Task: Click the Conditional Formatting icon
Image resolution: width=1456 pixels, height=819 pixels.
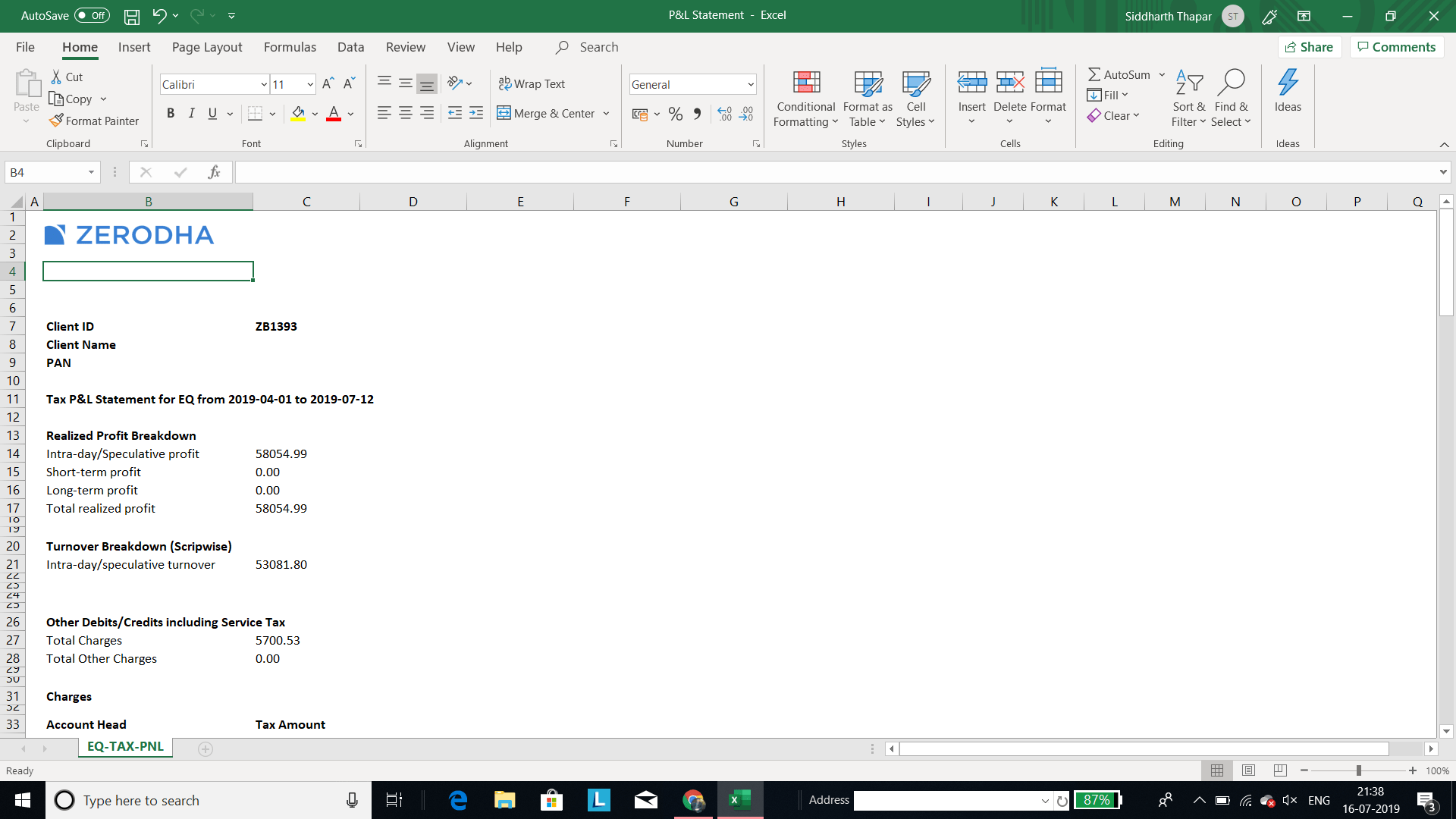Action: tap(806, 82)
